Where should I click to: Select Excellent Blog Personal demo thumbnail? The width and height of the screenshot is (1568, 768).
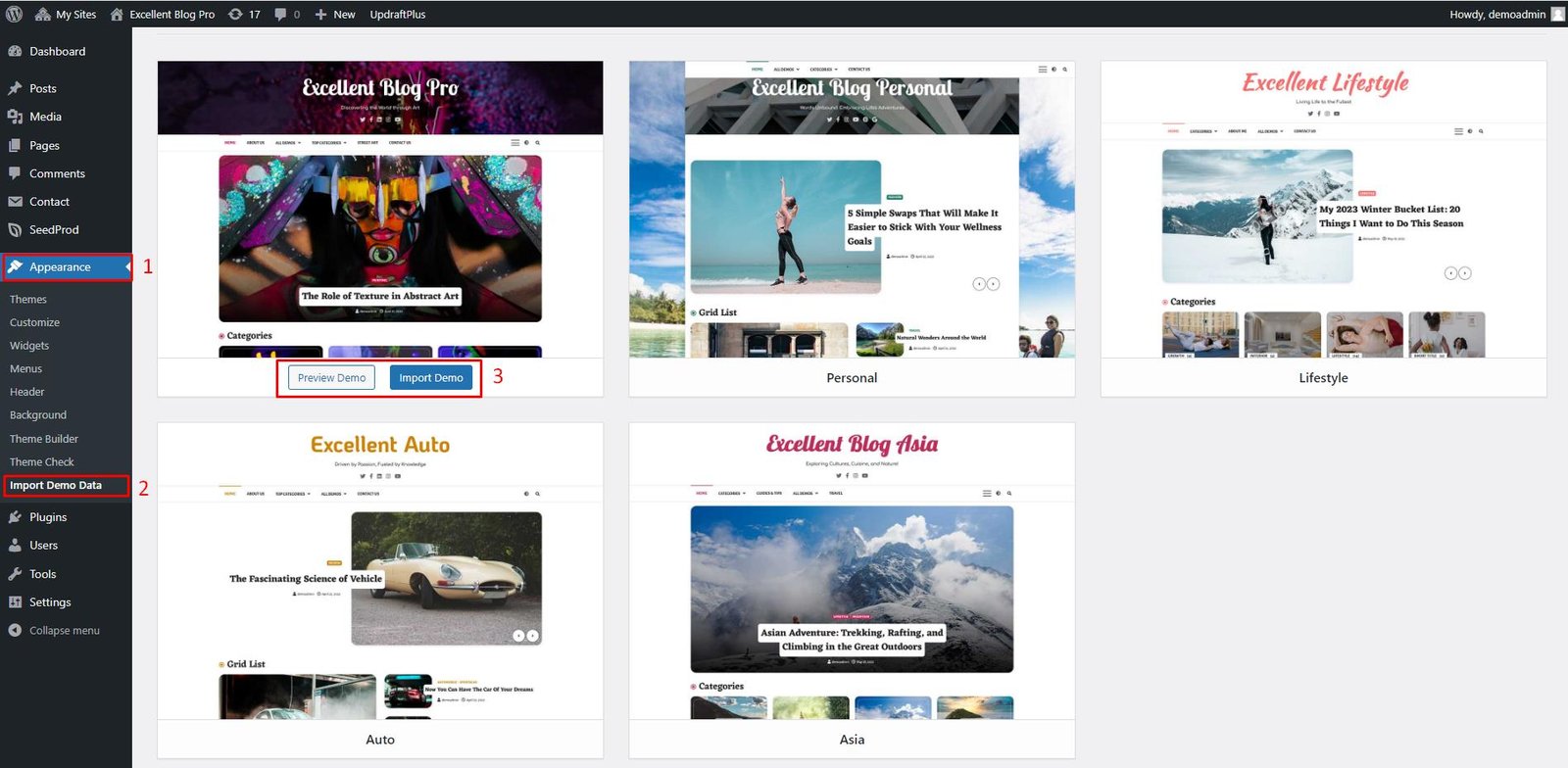pyautogui.click(x=852, y=210)
